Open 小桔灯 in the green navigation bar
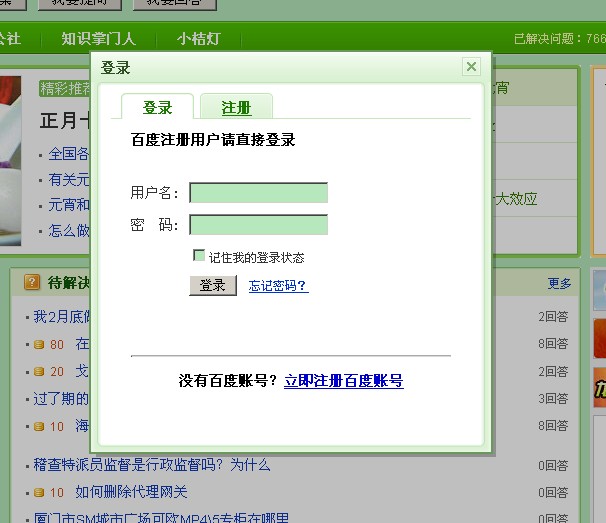Screen dimensions: 606x523 pos(199,39)
